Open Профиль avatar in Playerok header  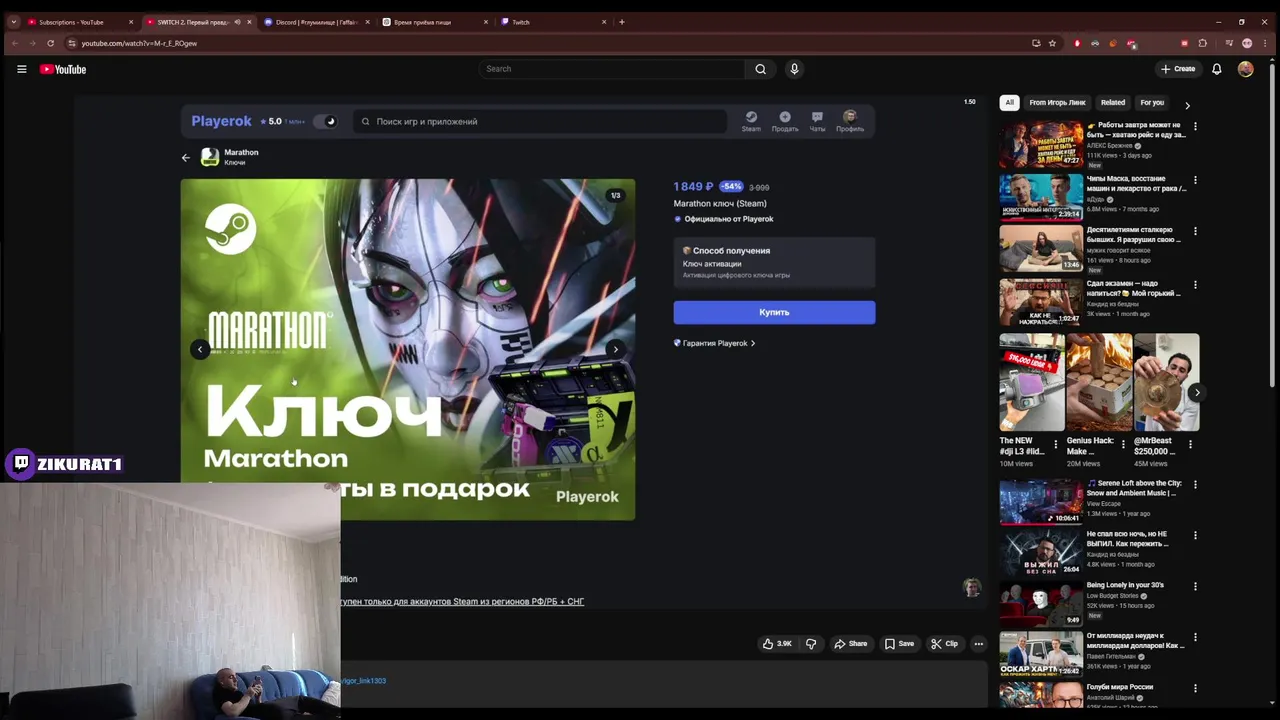point(850,121)
